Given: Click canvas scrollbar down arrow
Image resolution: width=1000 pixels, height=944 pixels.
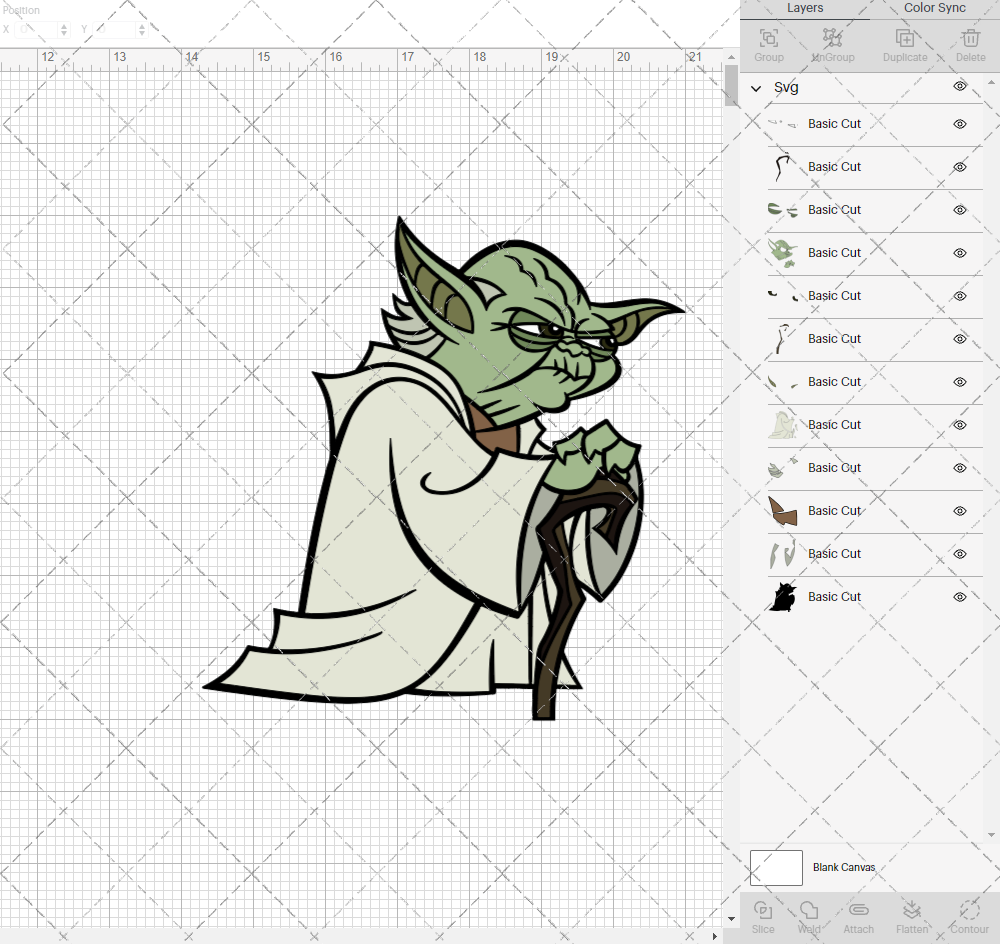Looking at the screenshot, I should click(732, 919).
